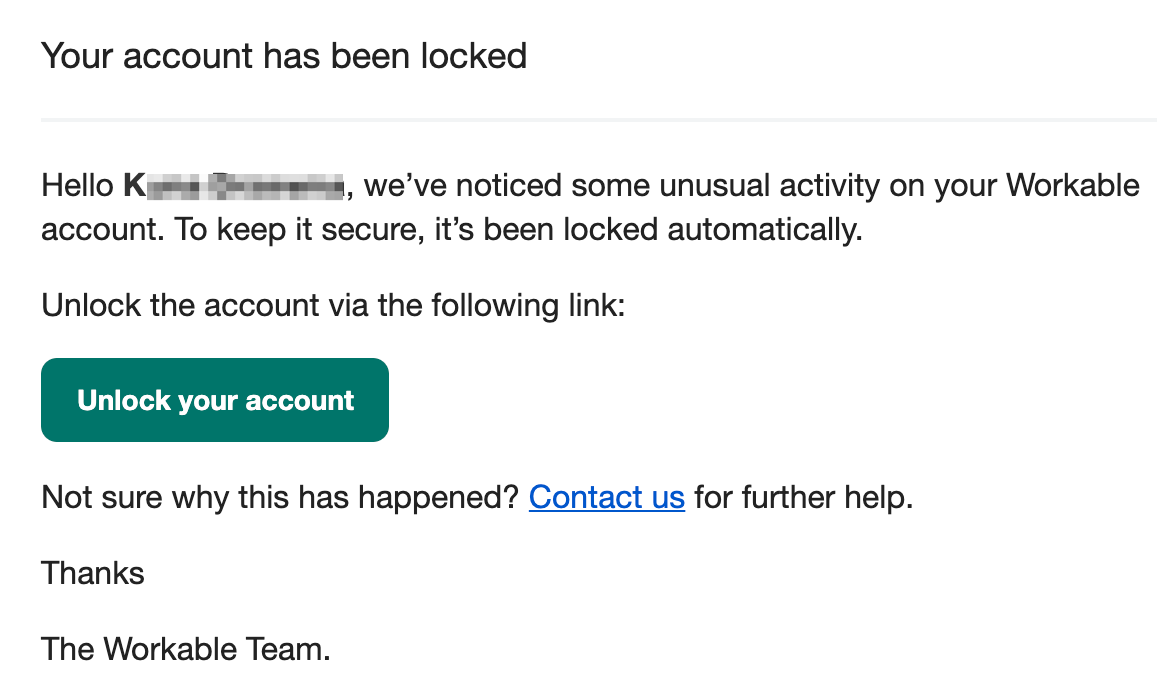Image resolution: width=1157 pixels, height=691 pixels.
Task: Open the Contact us link
Action: click(607, 498)
